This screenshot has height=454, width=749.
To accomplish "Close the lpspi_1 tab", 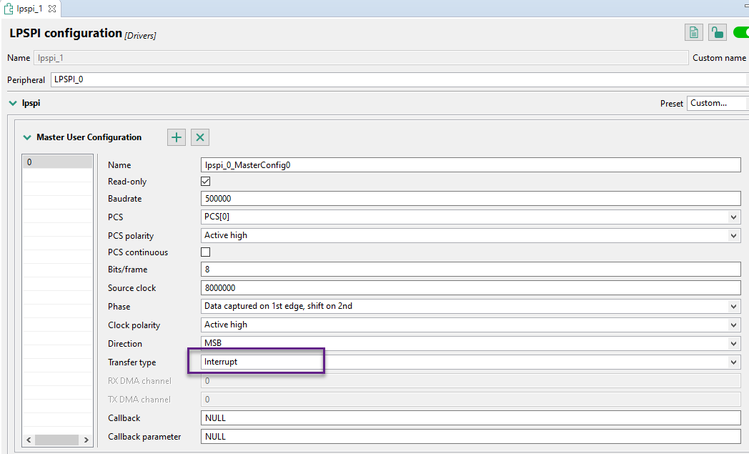I will pos(53,8).
